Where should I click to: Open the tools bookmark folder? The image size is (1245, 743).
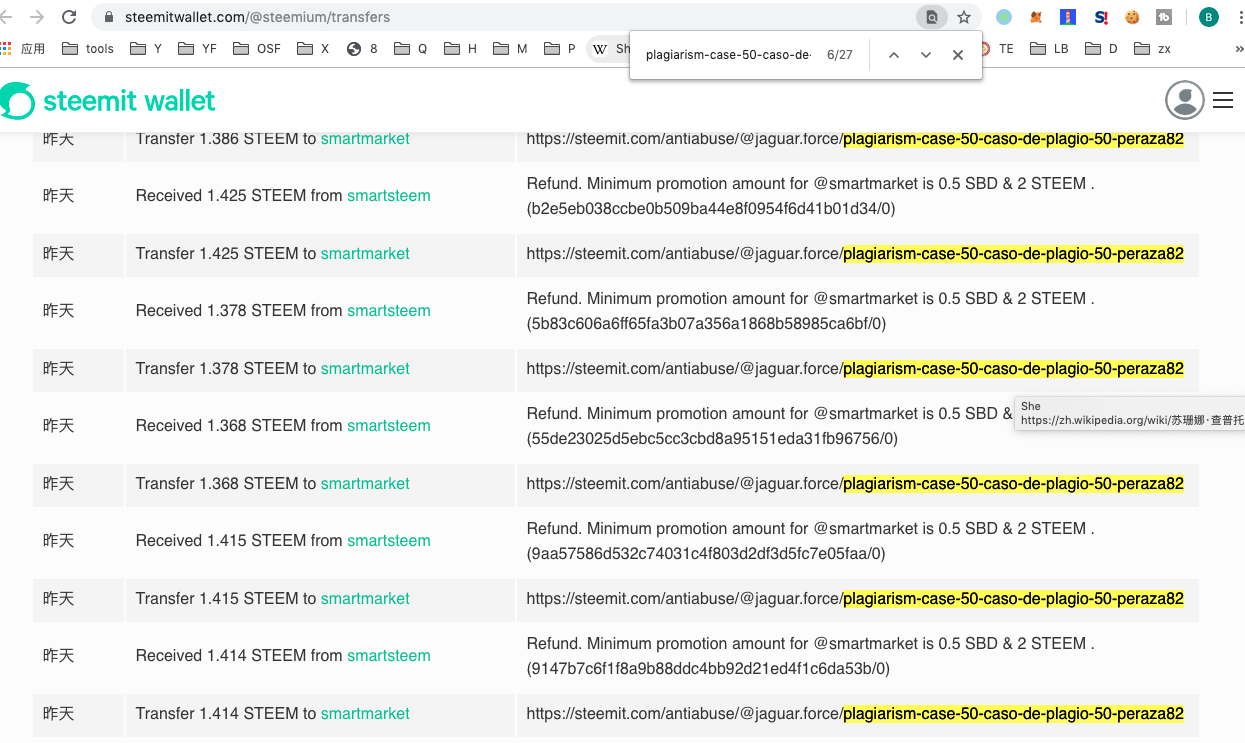point(88,48)
